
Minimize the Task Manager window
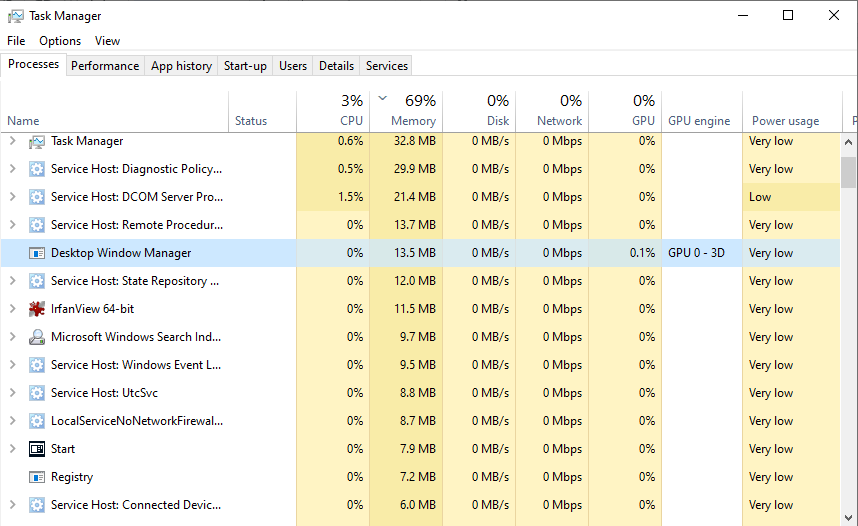click(743, 15)
